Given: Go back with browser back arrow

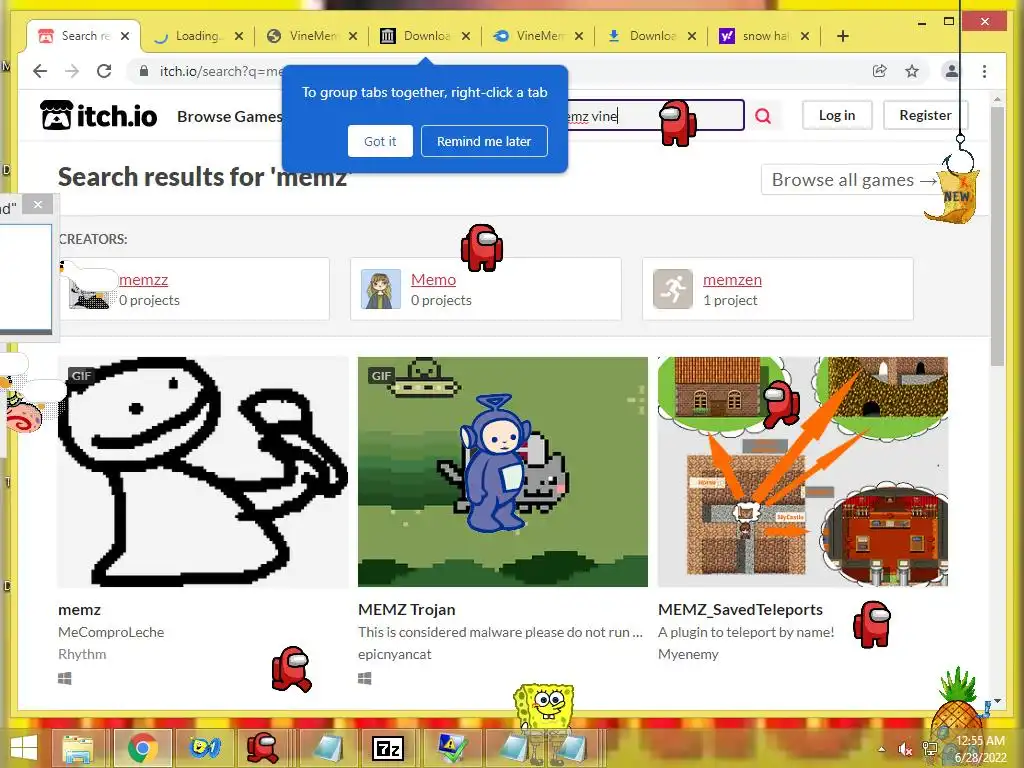Looking at the screenshot, I should tap(40, 71).
